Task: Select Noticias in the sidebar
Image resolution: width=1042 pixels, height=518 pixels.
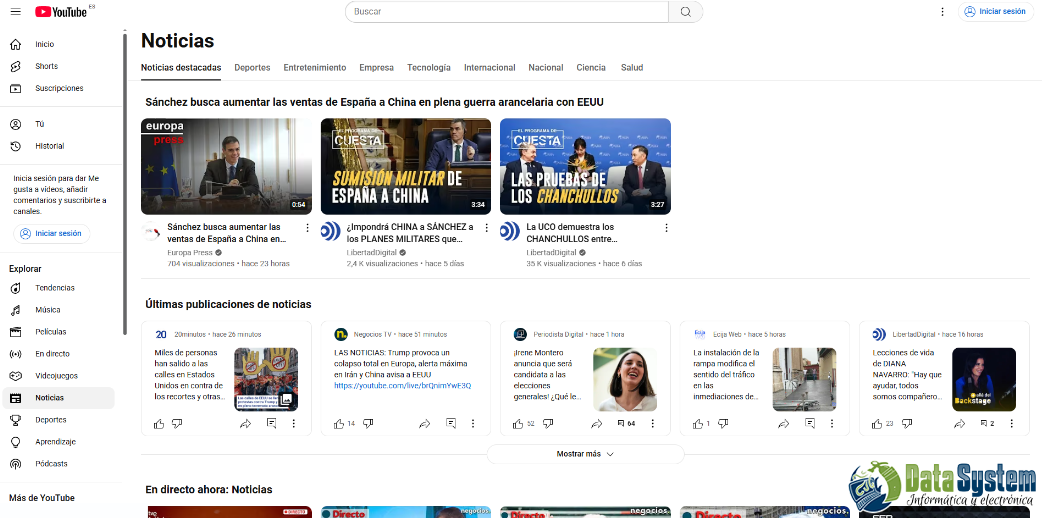Action: (57, 397)
